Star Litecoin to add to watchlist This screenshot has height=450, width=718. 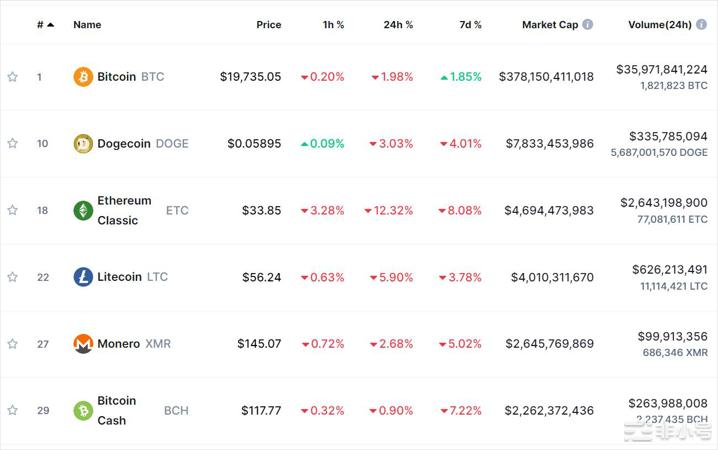pyautogui.click(x=13, y=277)
